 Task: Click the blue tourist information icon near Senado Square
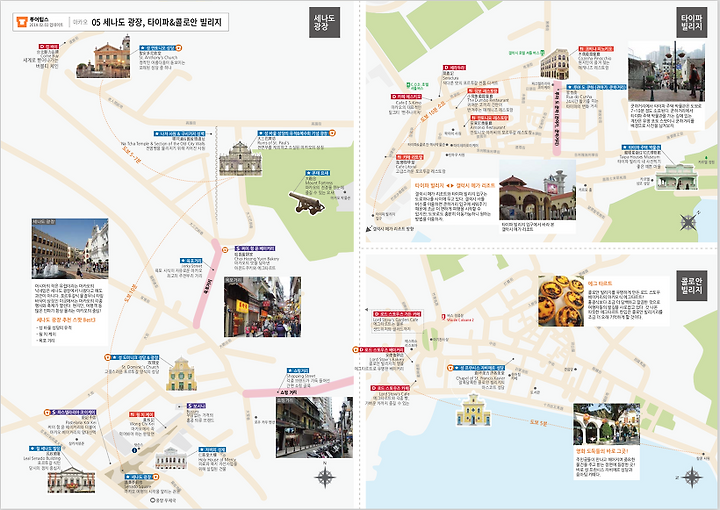[134, 450]
